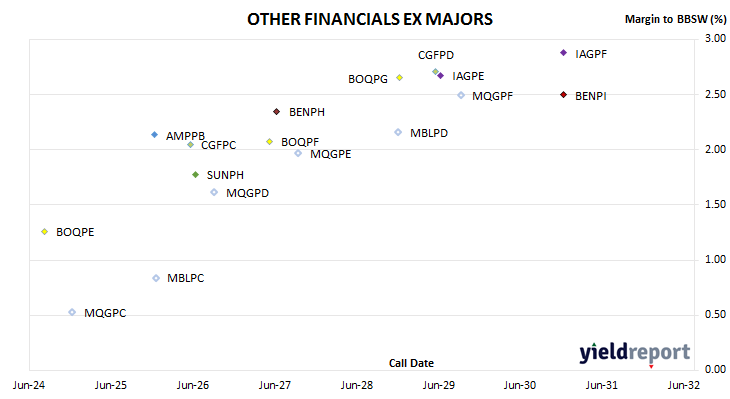The image size is (730, 399).
Task: Select the MQGPF diamond data point
Action: coord(461,95)
